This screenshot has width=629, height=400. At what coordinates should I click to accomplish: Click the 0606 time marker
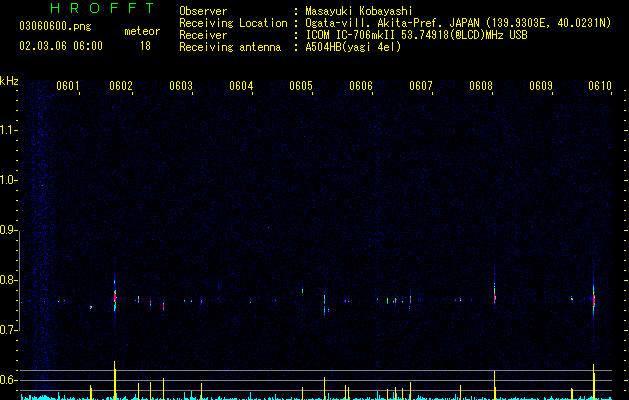pos(361,86)
